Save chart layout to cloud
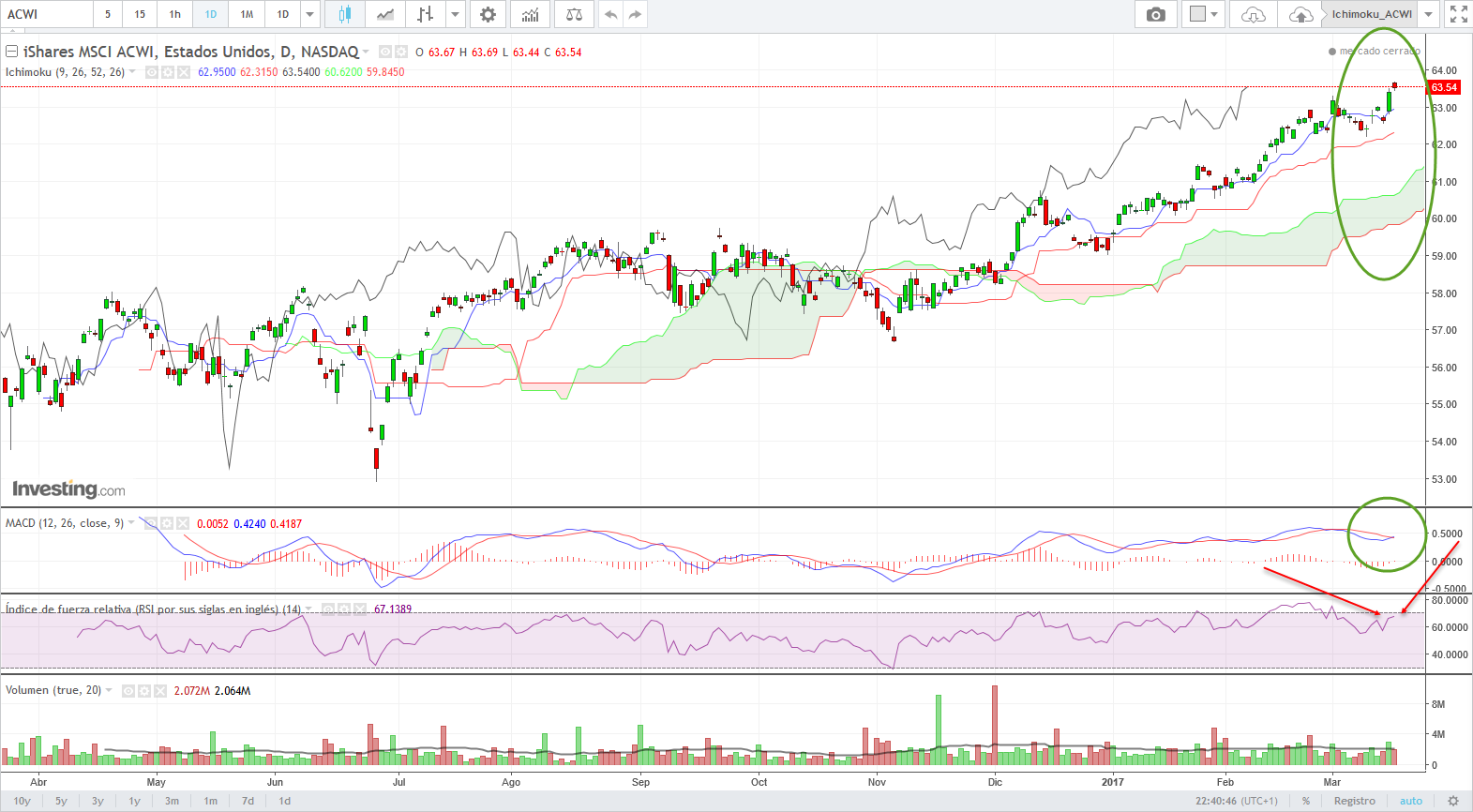 (x=1300, y=14)
